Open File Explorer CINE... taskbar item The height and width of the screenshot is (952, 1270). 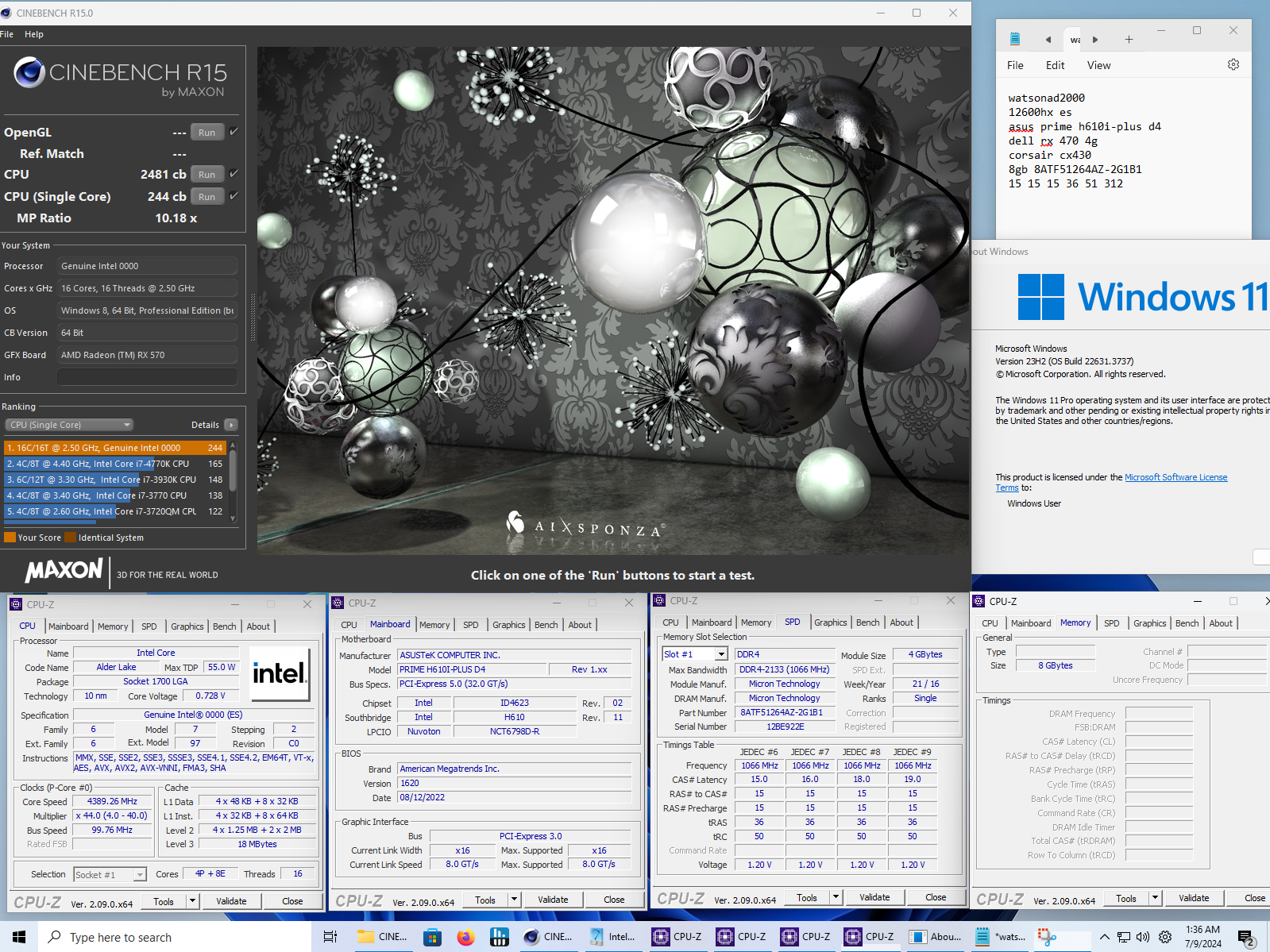382,937
